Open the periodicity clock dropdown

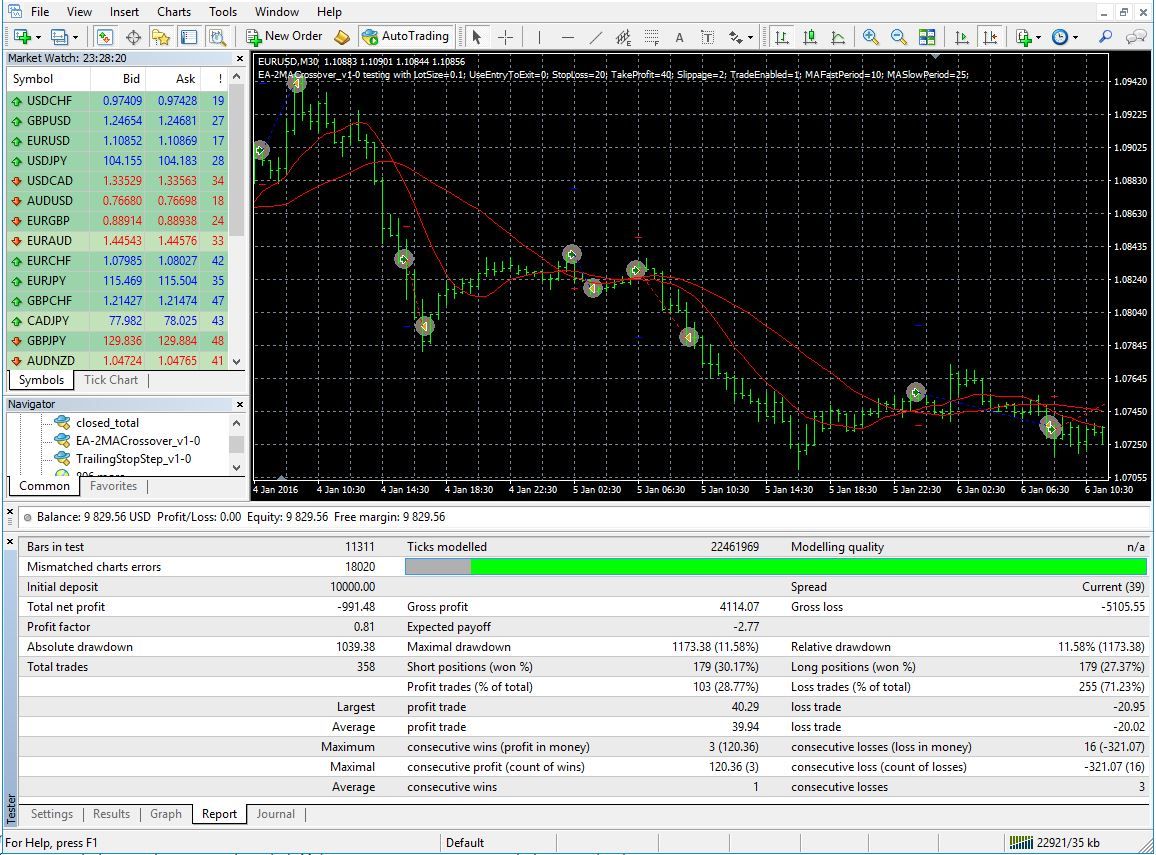(1076, 37)
